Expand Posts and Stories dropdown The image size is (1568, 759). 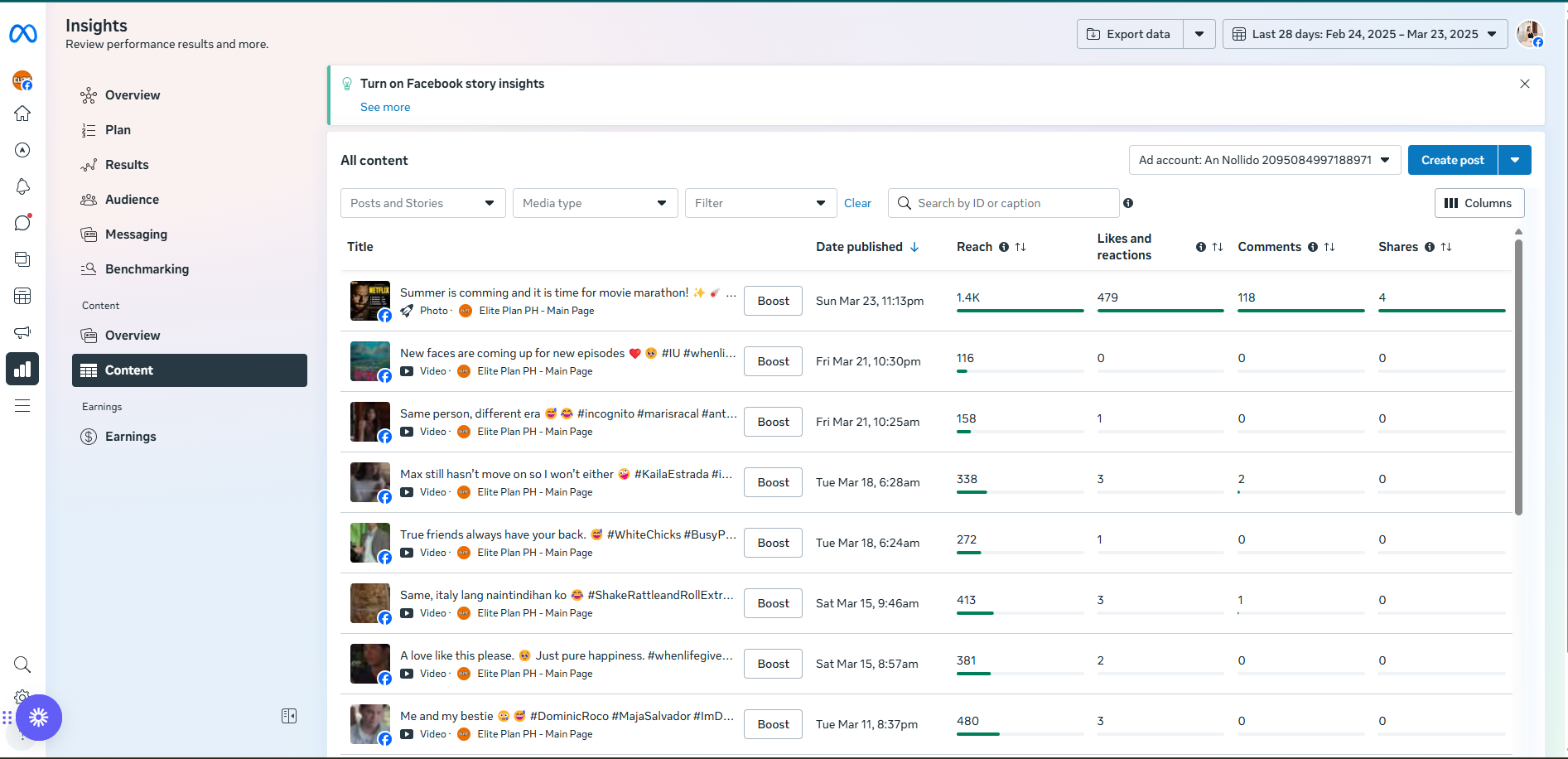coord(422,203)
